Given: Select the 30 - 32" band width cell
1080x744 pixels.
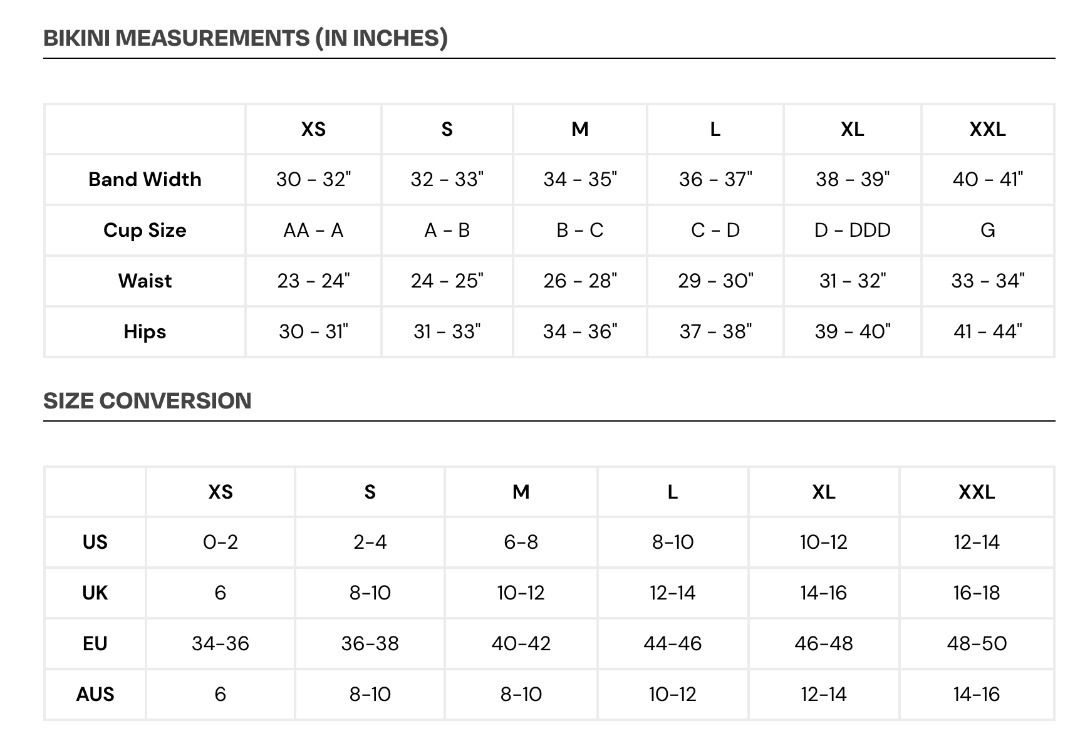Looking at the screenshot, I should click(x=313, y=180).
